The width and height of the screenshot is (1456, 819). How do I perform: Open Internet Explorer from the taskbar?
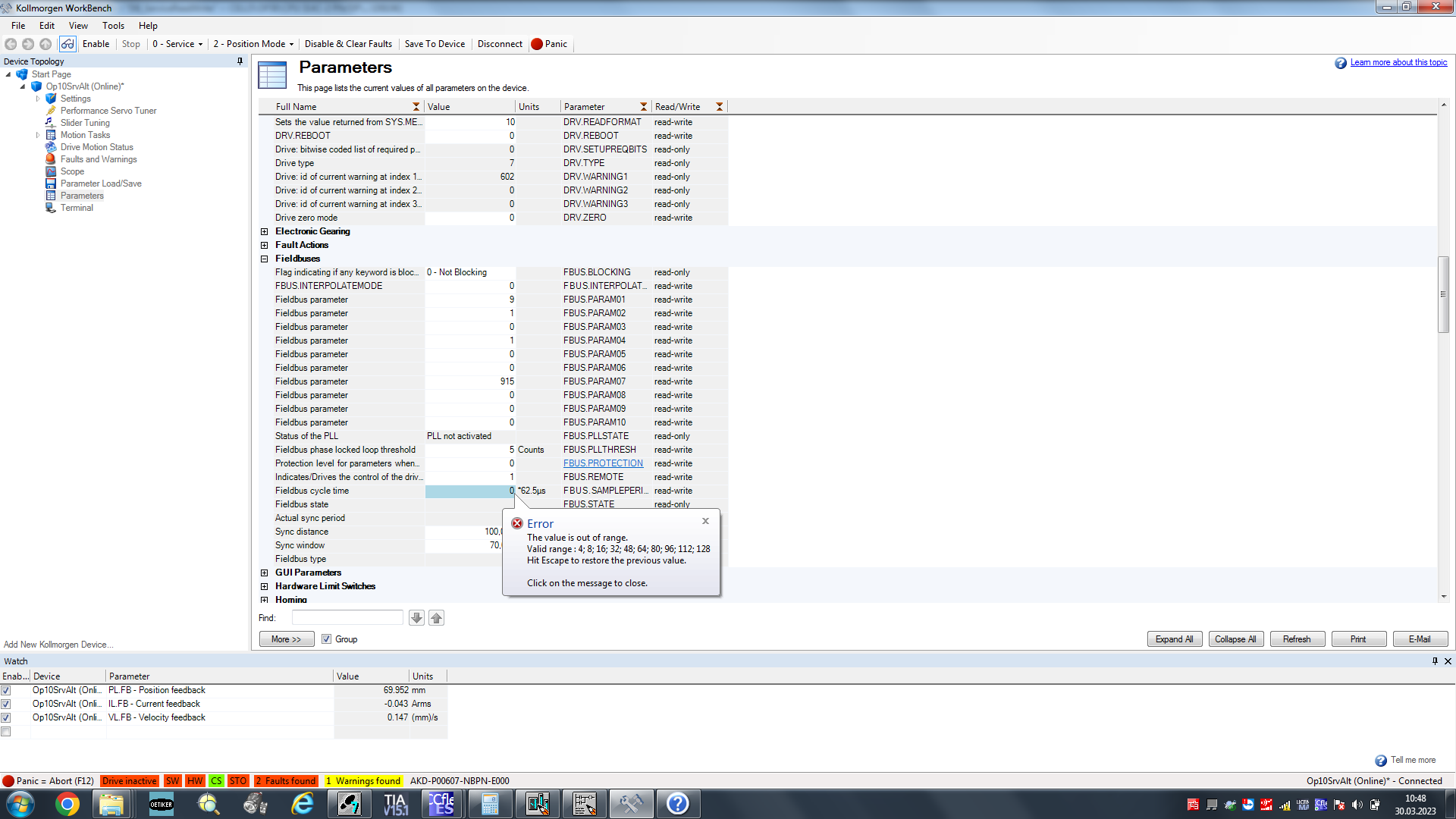[x=303, y=804]
